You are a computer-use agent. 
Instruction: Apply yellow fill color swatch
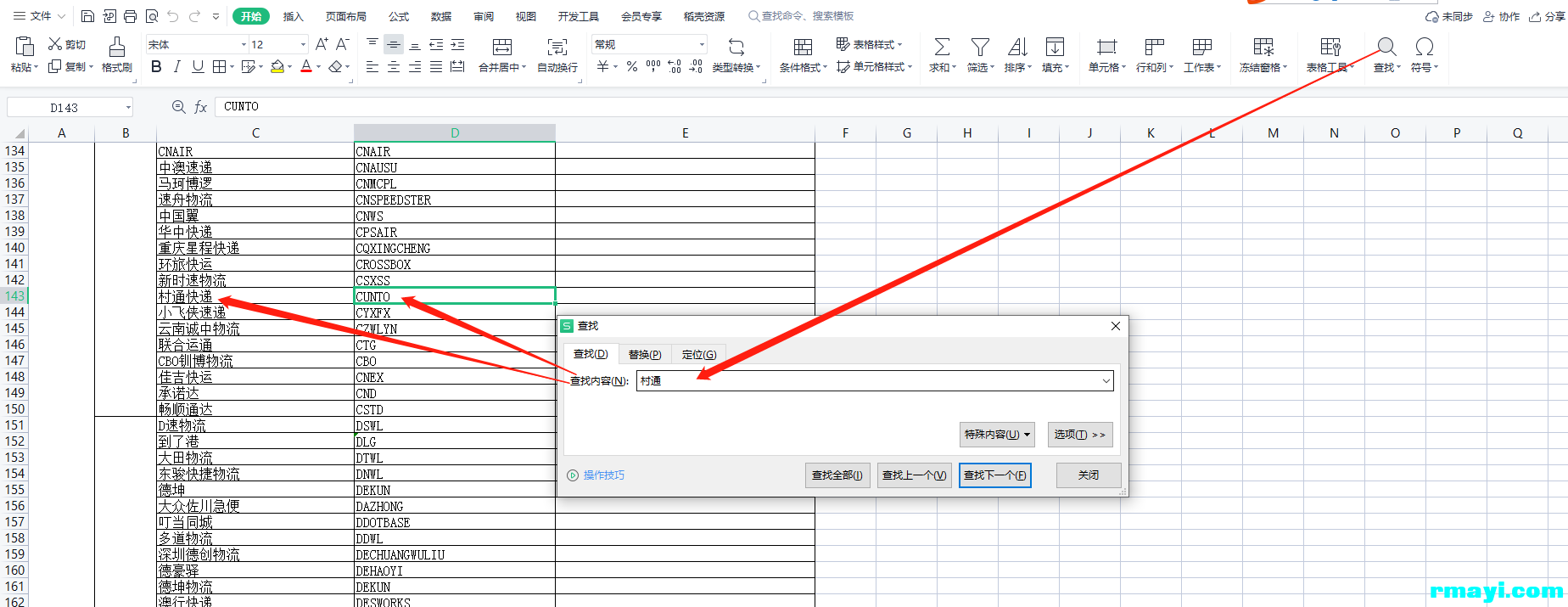277,66
